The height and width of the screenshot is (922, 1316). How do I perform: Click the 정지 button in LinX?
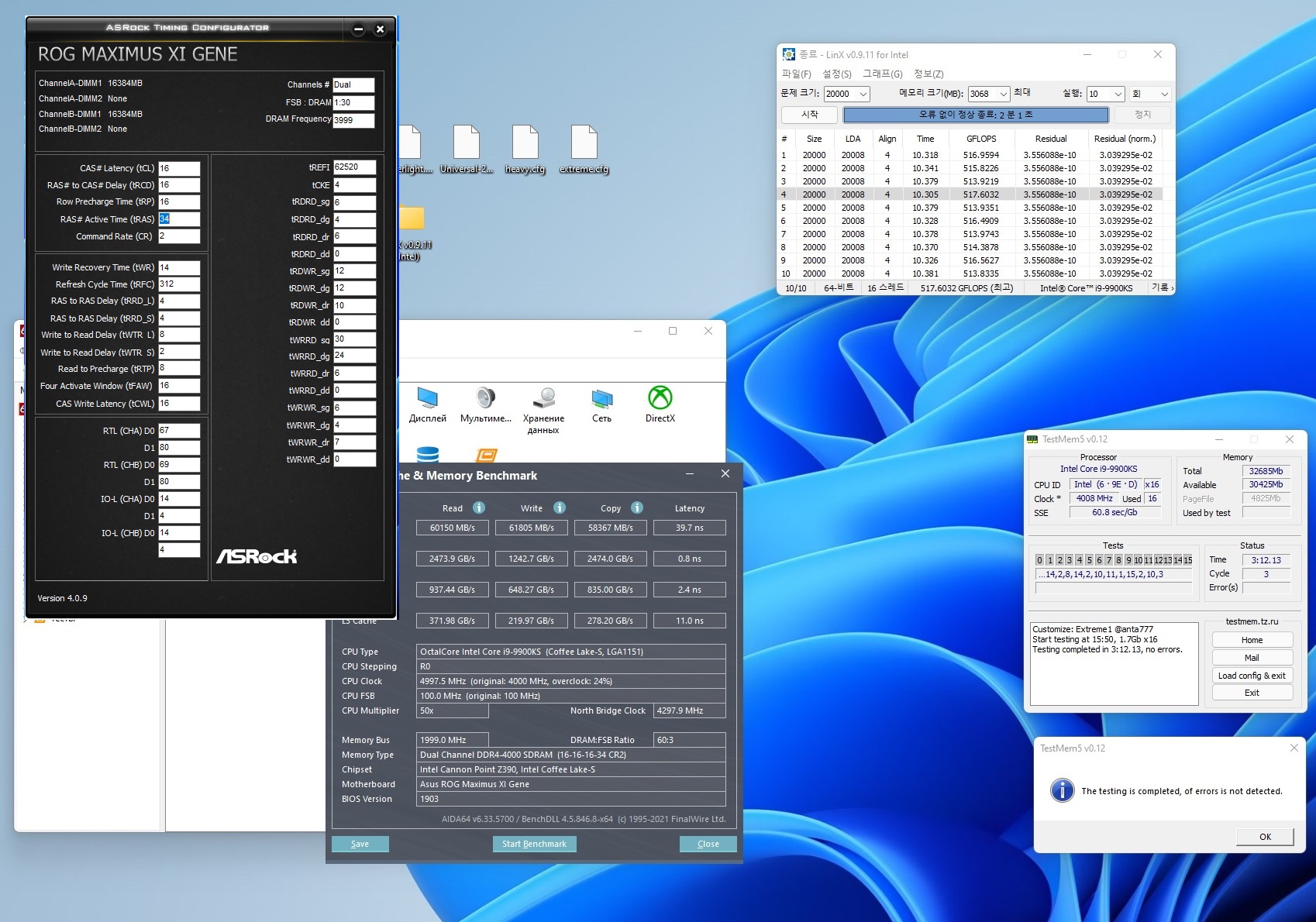(1142, 115)
